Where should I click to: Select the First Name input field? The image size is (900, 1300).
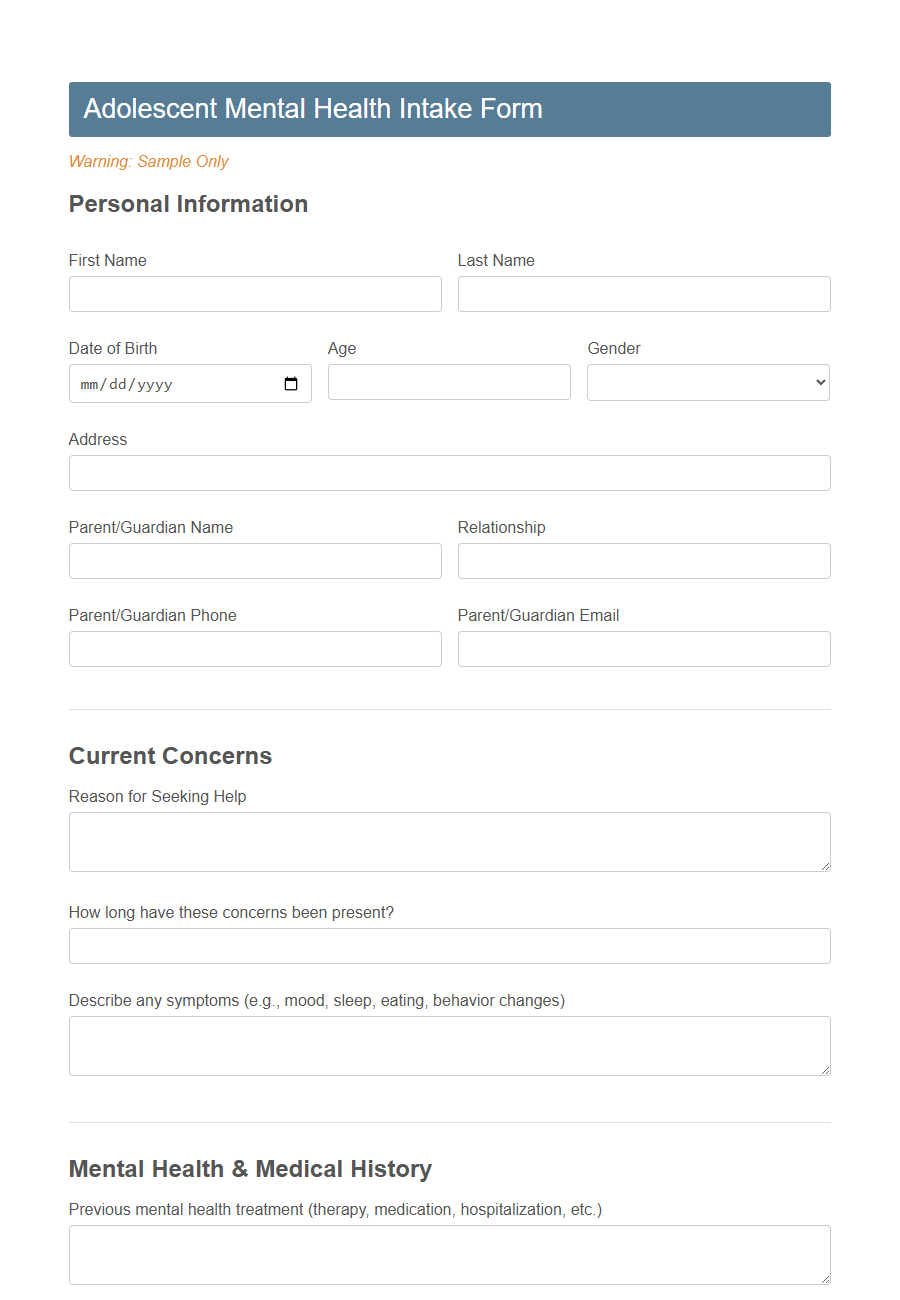coord(254,293)
